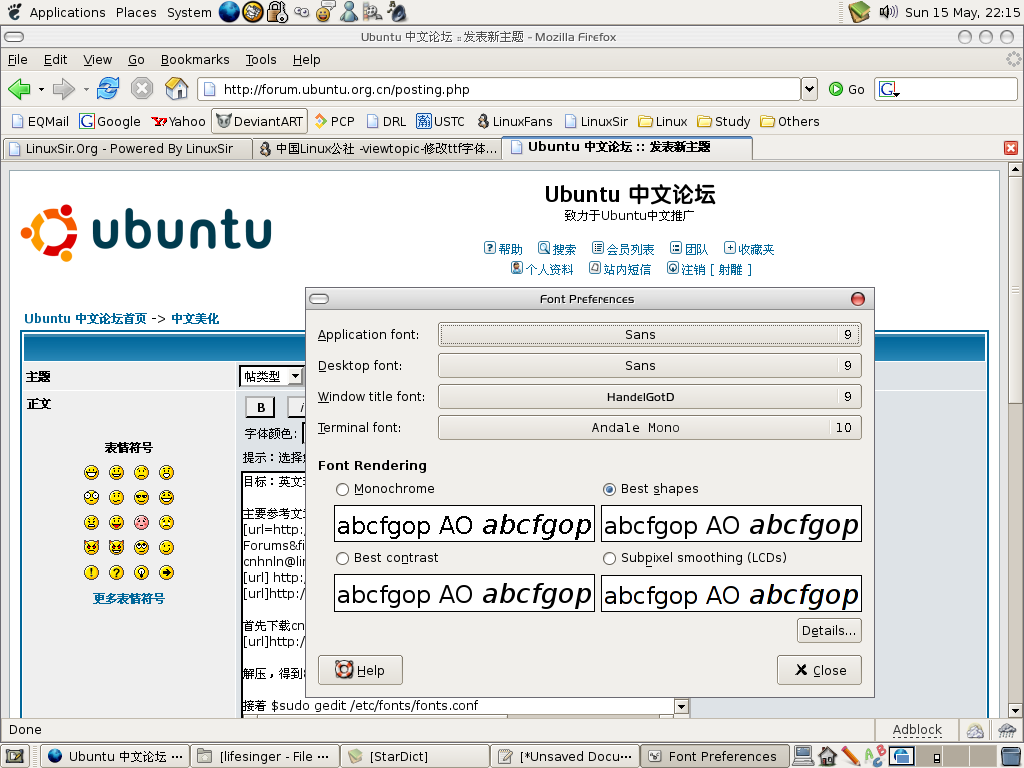Expand the Others bookmarks folder

pyautogui.click(x=789, y=121)
